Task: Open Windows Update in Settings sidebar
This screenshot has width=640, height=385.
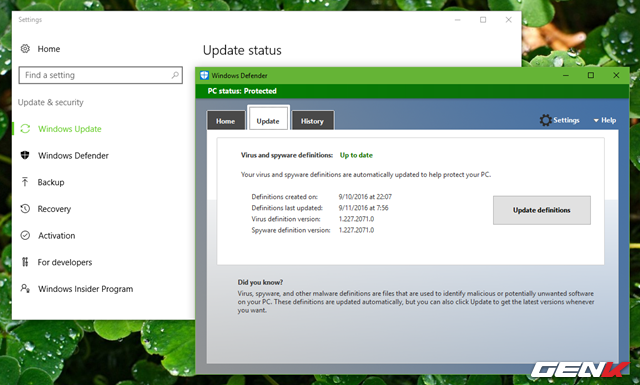Action: click(69, 129)
